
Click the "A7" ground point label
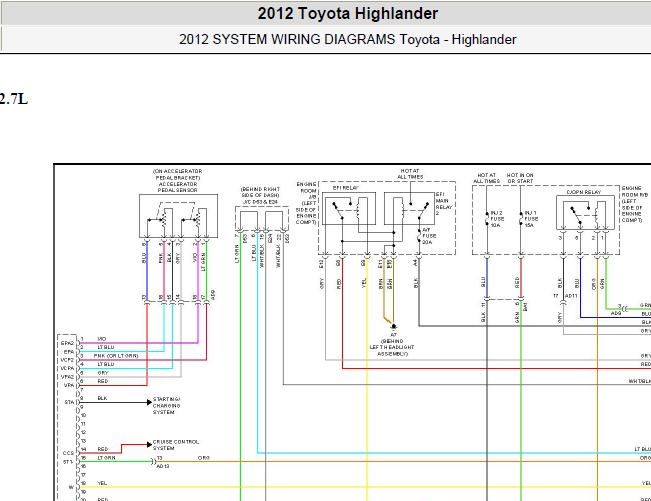[x=393, y=335]
